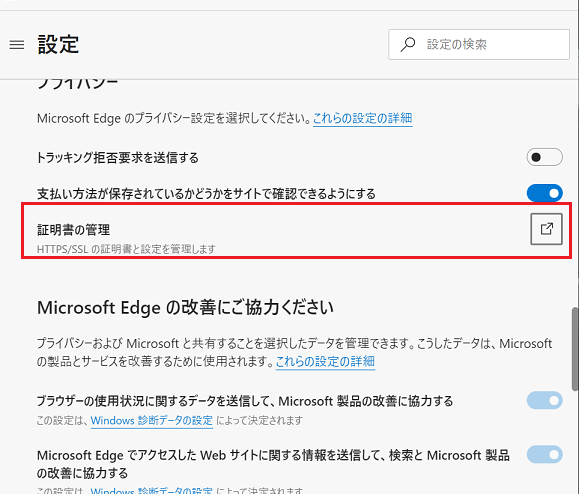Toggle the browser usage data sending switch
Image resolution: width=579 pixels, height=494 pixels.
(x=545, y=401)
